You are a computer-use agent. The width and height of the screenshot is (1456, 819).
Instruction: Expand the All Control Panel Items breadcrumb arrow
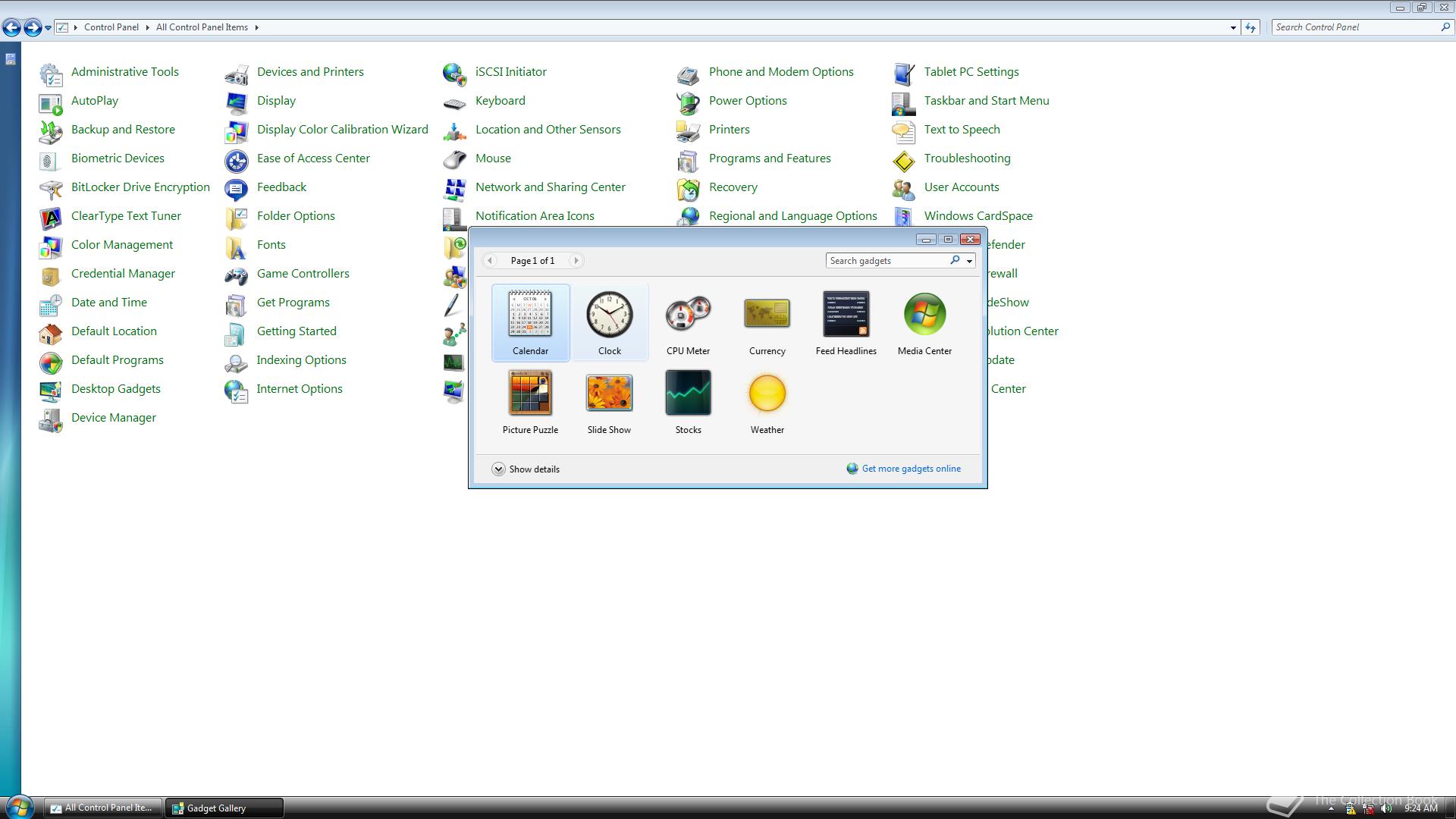[x=256, y=27]
